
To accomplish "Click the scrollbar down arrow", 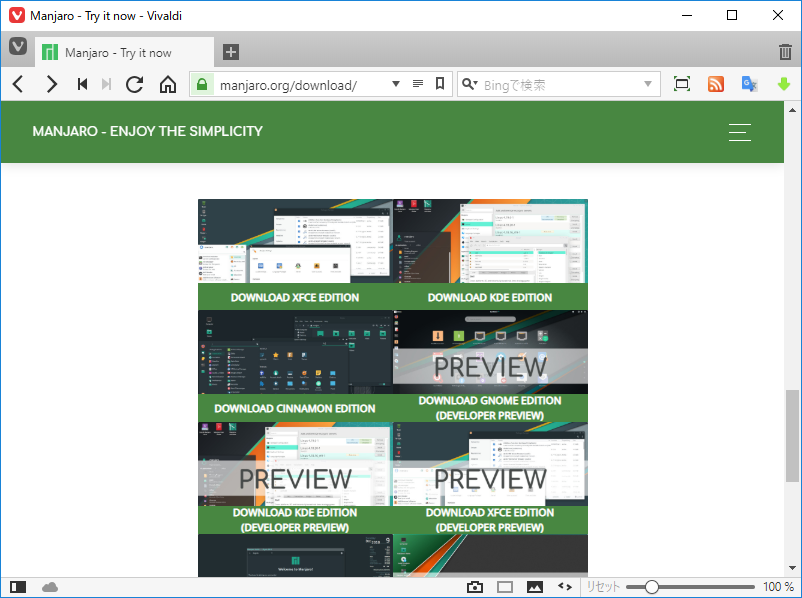I will pyautogui.click(x=792, y=568).
